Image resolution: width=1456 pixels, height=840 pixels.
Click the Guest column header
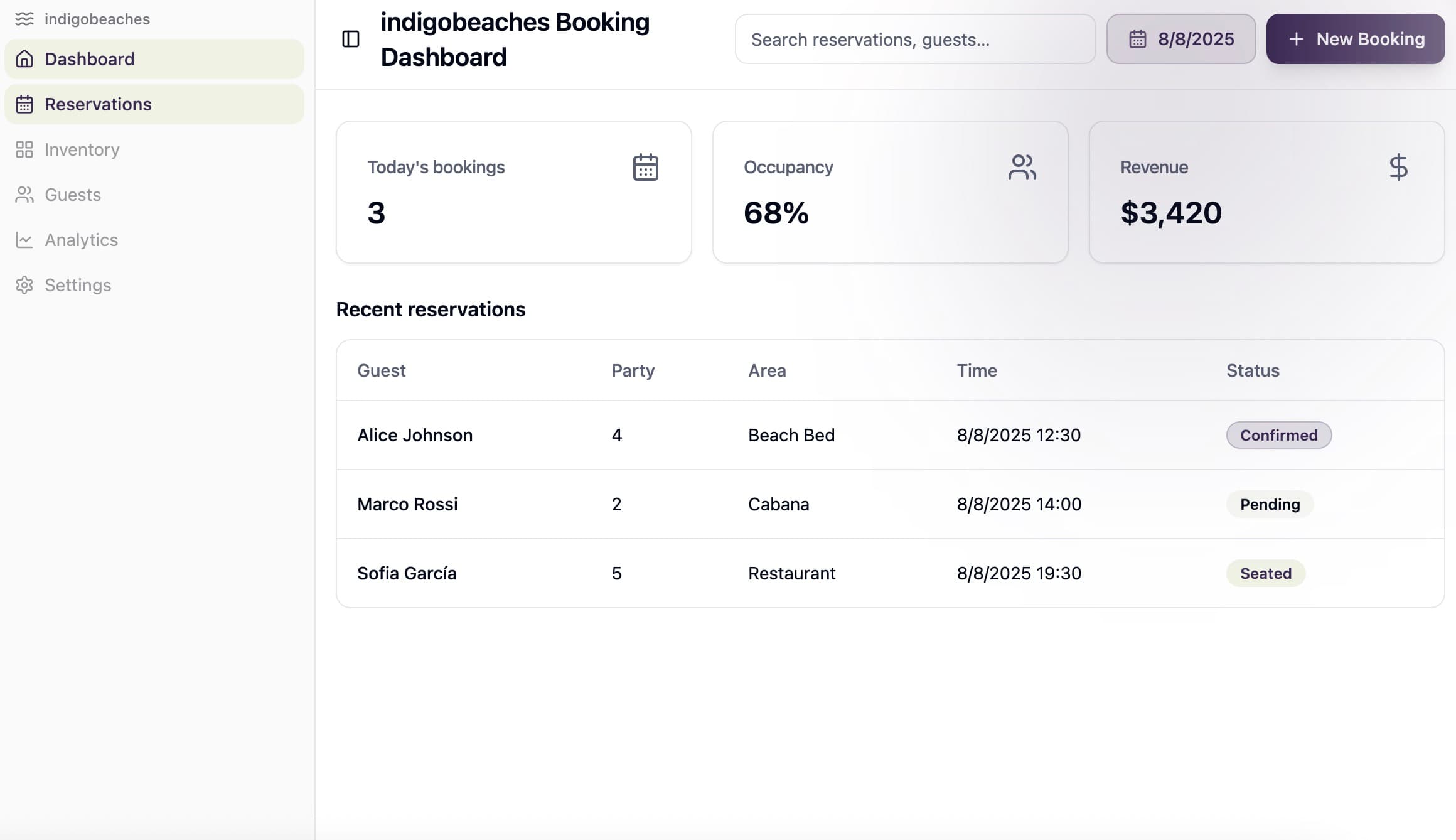point(382,370)
